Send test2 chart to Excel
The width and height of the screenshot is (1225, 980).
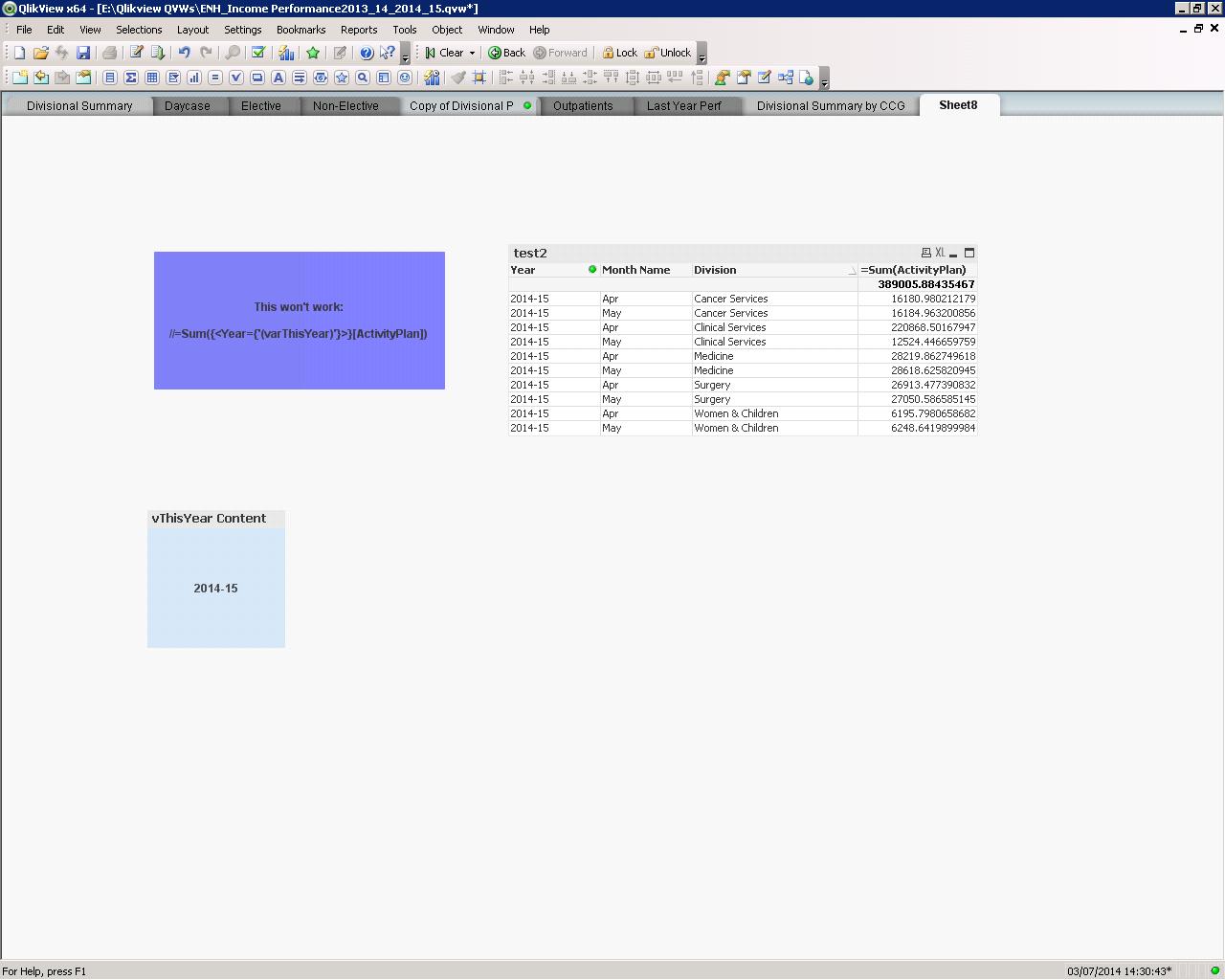[940, 253]
